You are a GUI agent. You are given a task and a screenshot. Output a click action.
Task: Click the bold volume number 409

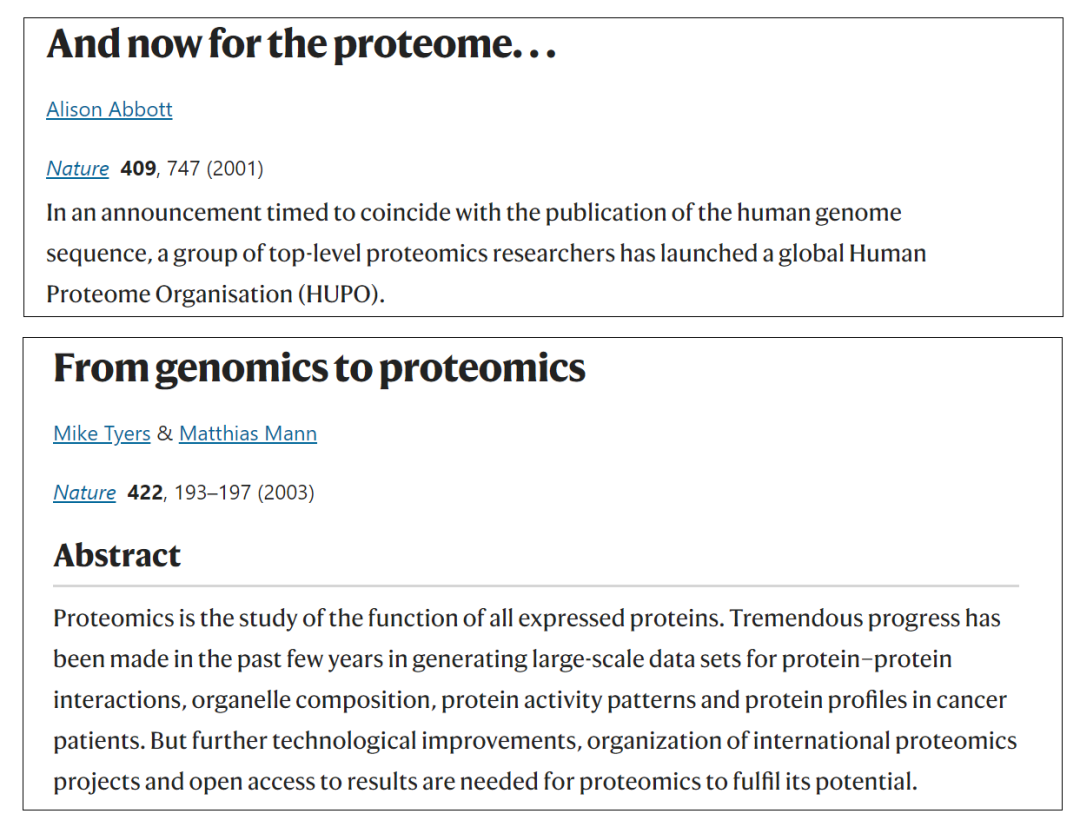point(138,169)
